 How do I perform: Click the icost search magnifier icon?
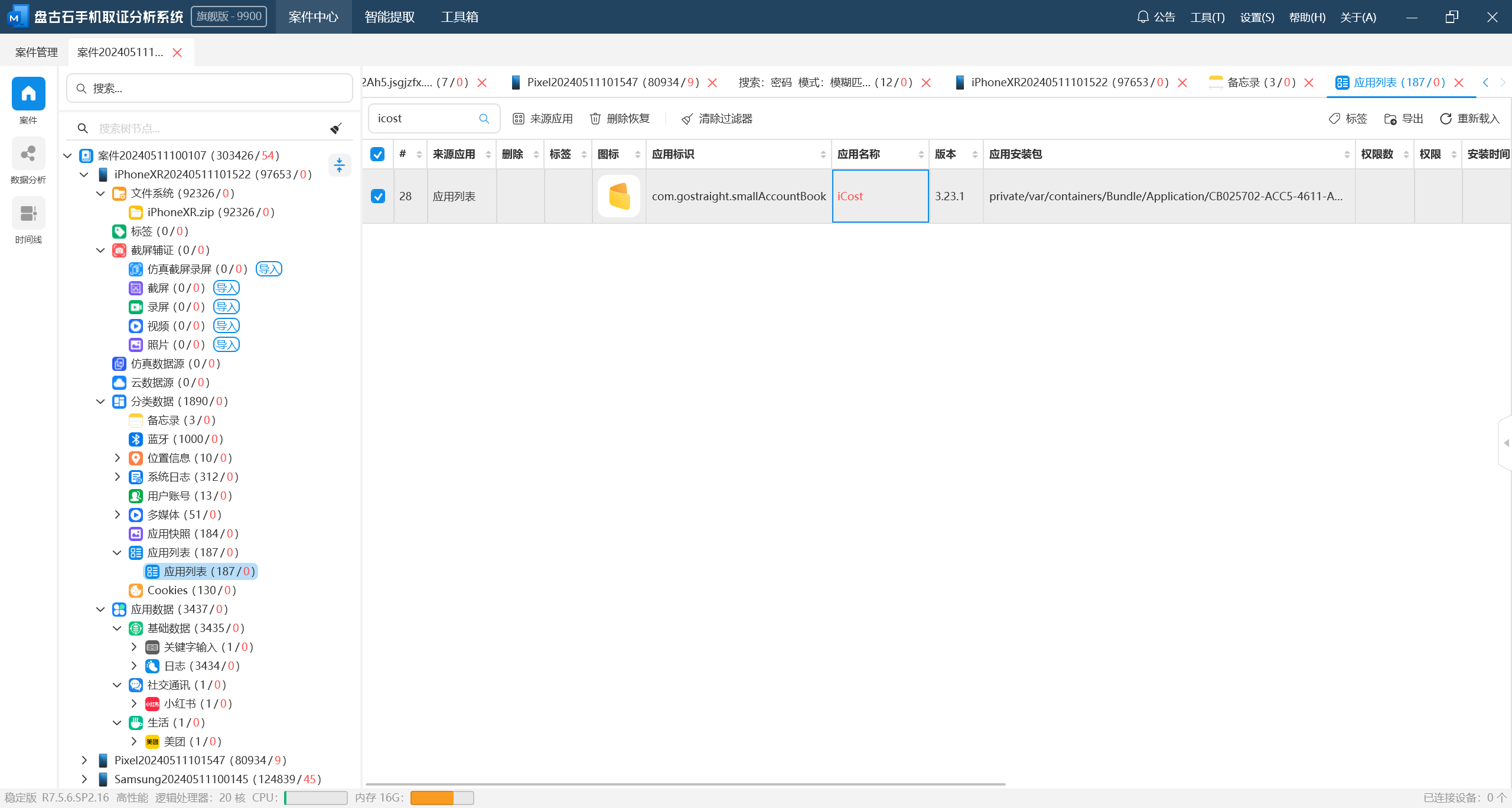(x=484, y=119)
